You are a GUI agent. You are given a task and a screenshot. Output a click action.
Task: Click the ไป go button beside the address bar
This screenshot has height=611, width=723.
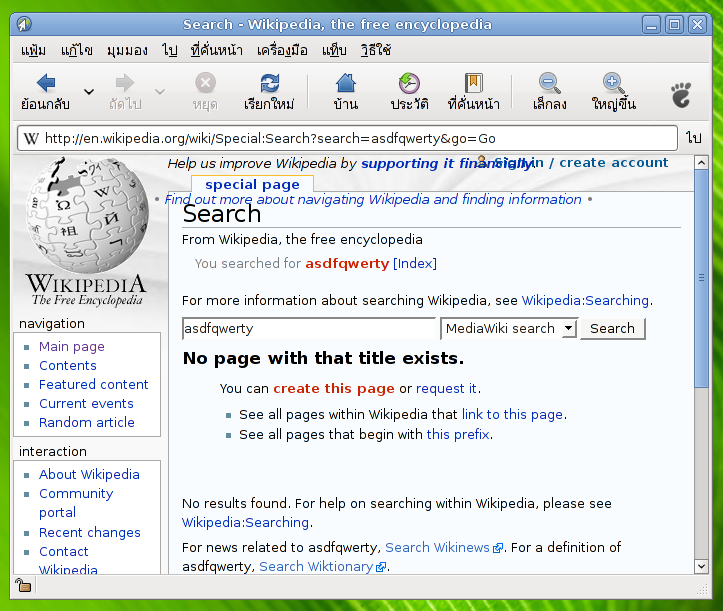click(693, 138)
